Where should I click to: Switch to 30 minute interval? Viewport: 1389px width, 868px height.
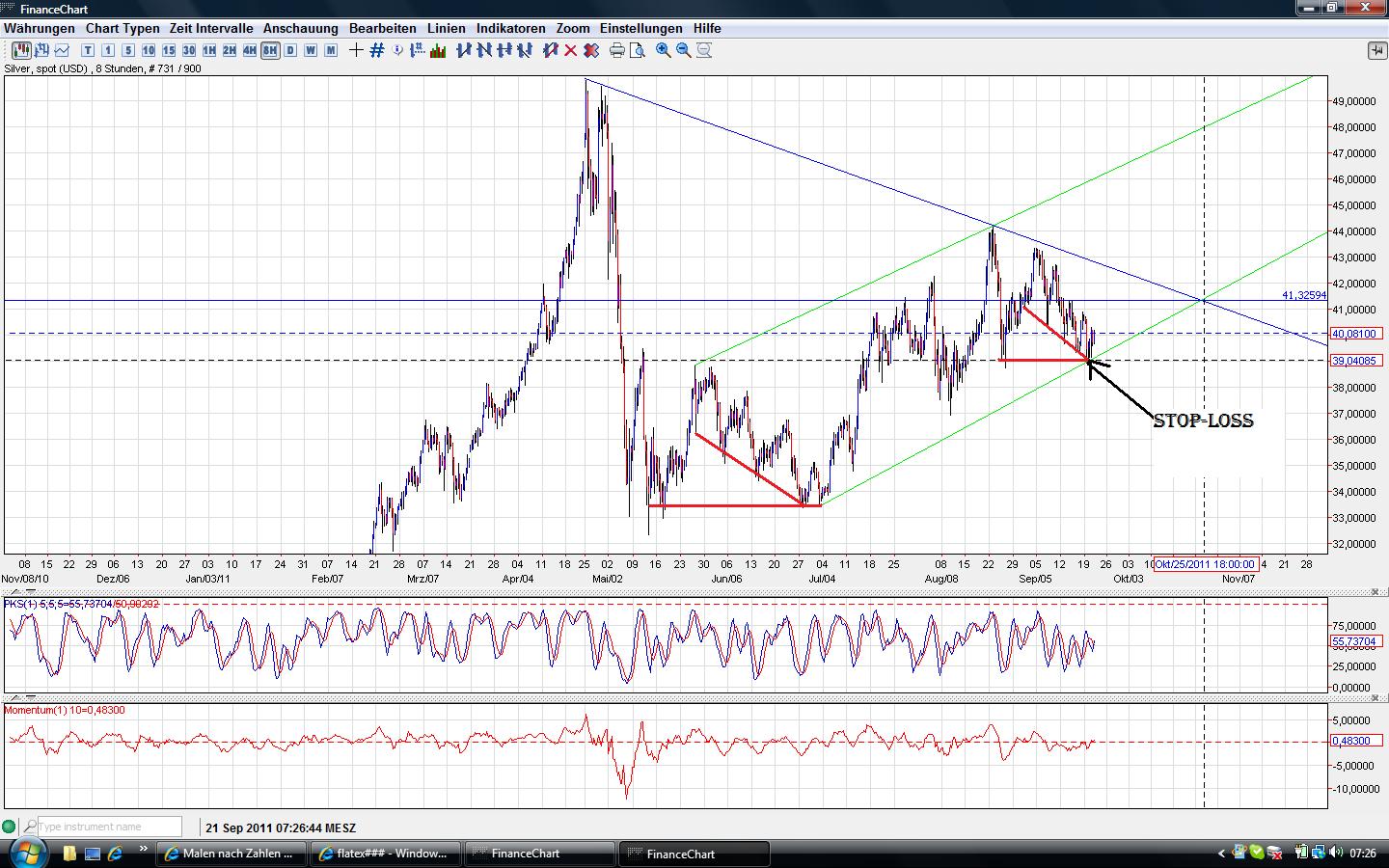click(x=189, y=50)
